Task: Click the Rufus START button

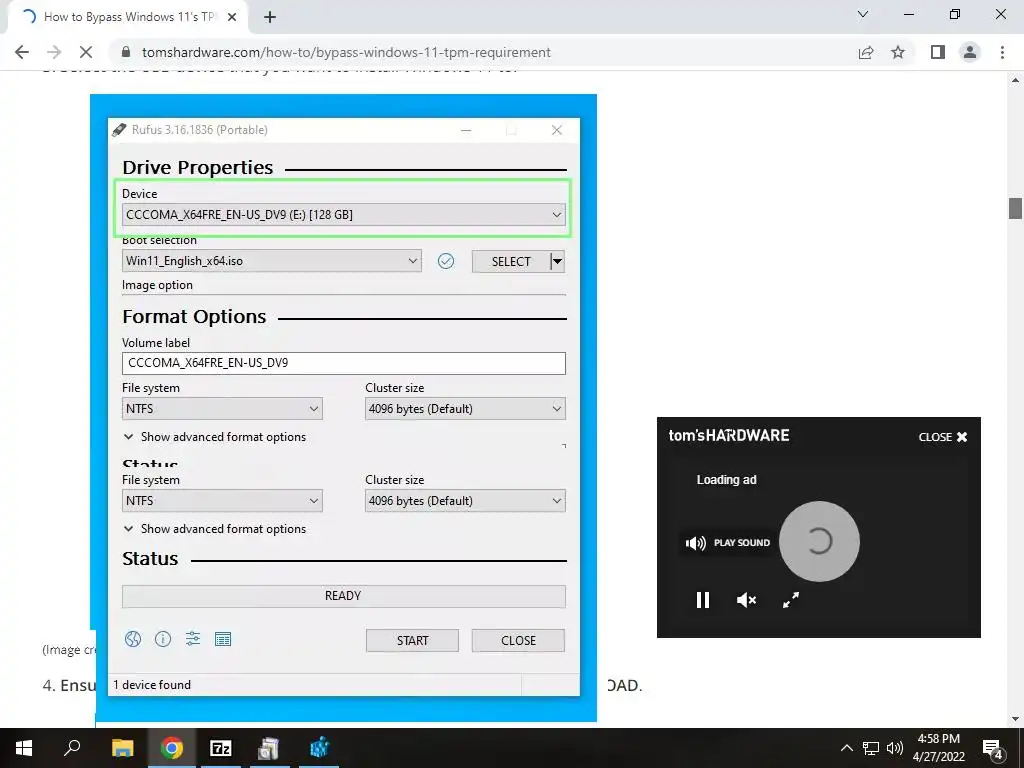Action: pos(412,641)
